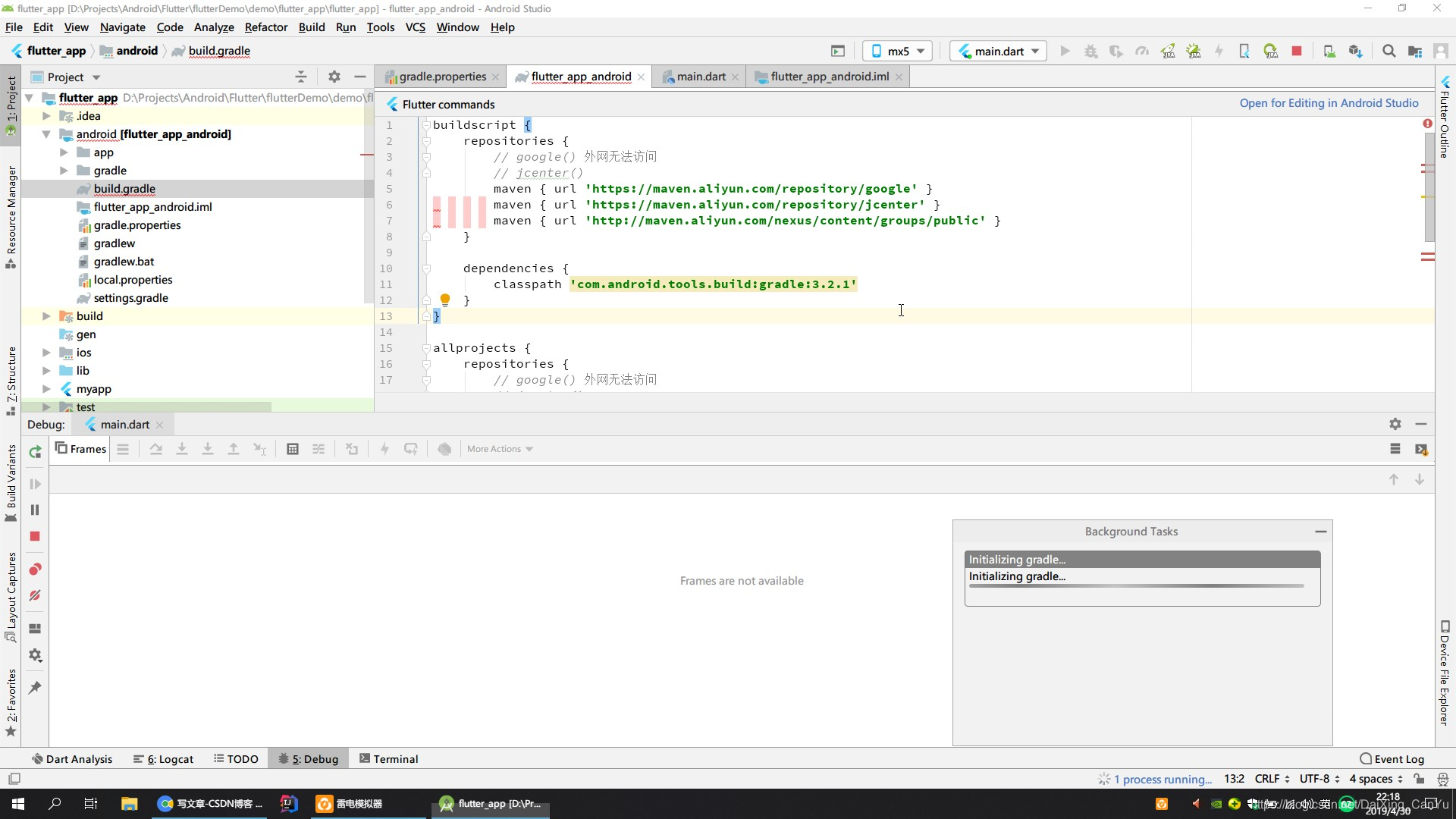Open SDK Manager icon in toolbar
This screenshot has height=819, width=1456.
(x=1355, y=51)
